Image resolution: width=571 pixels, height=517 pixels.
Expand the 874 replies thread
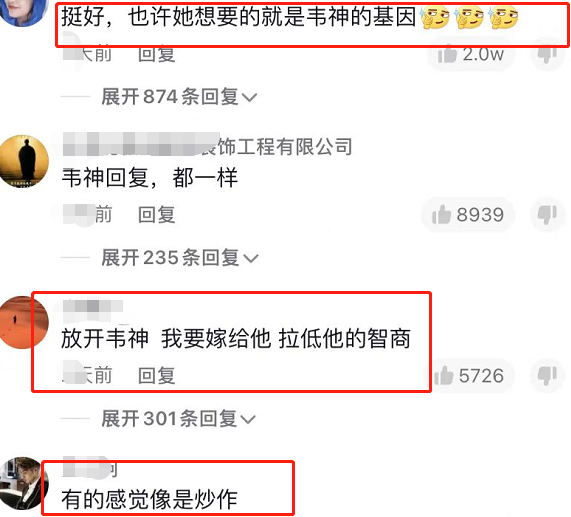tap(179, 96)
